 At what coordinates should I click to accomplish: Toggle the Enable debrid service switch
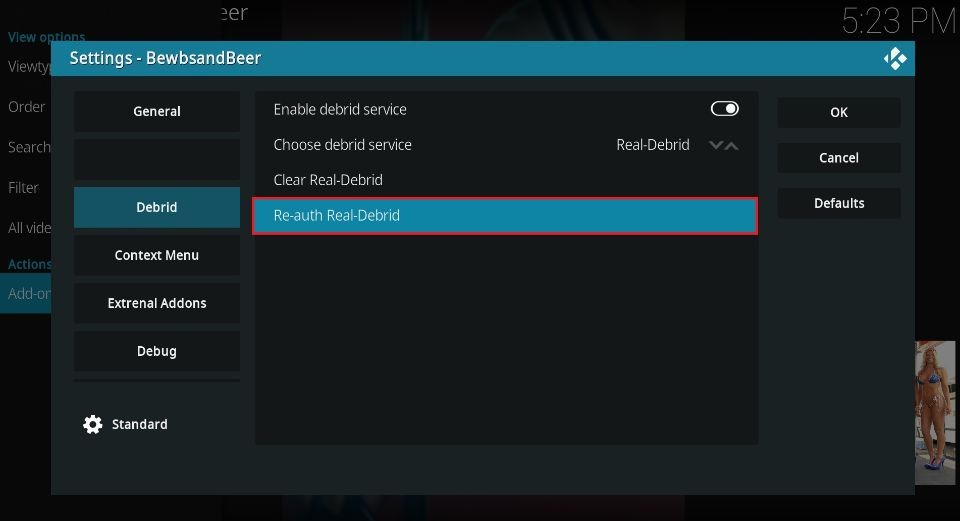(x=724, y=109)
